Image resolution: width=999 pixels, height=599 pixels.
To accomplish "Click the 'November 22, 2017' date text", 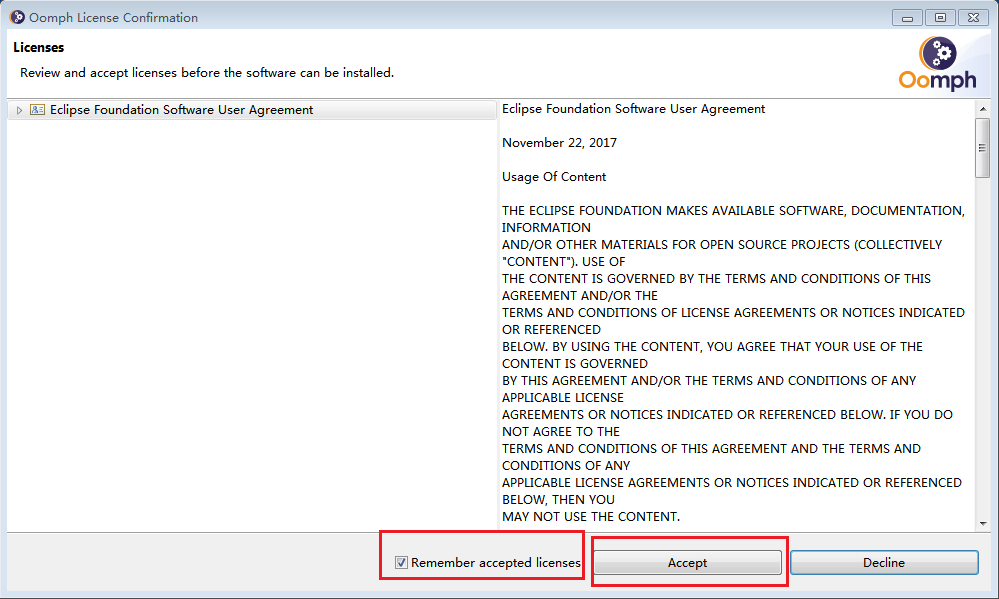I will click(559, 143).
